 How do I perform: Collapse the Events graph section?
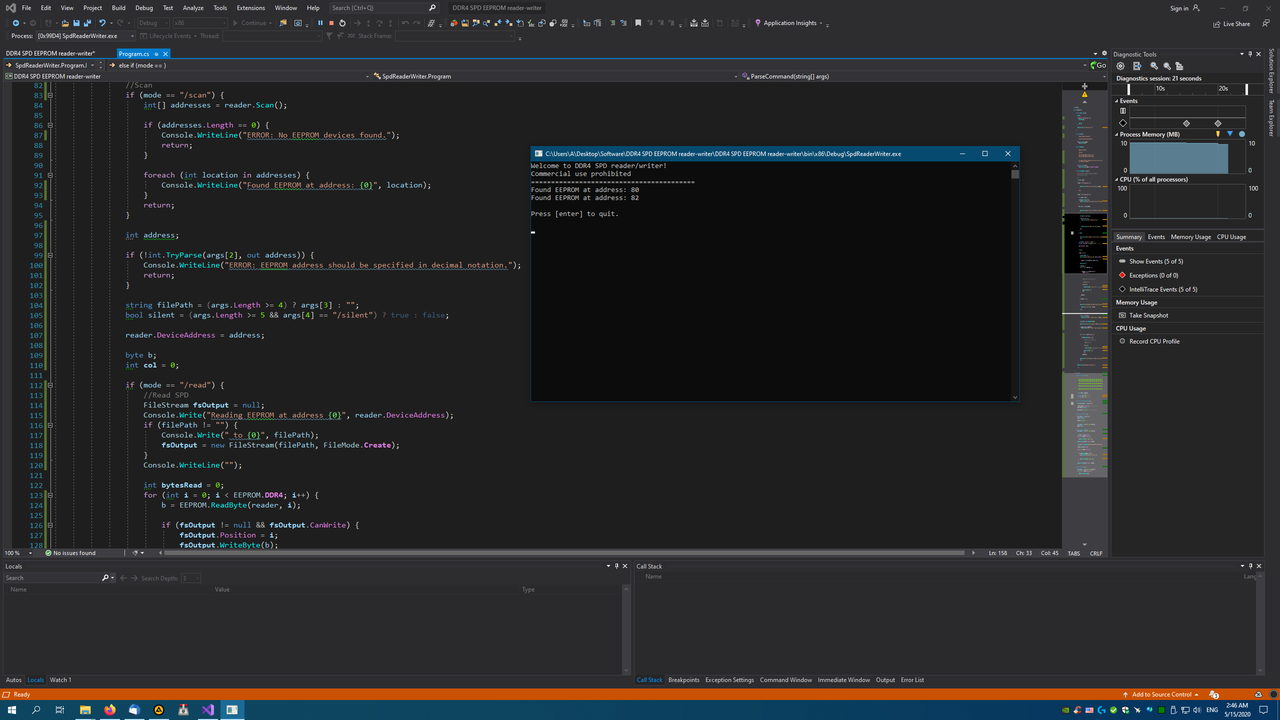point(1117,101)
